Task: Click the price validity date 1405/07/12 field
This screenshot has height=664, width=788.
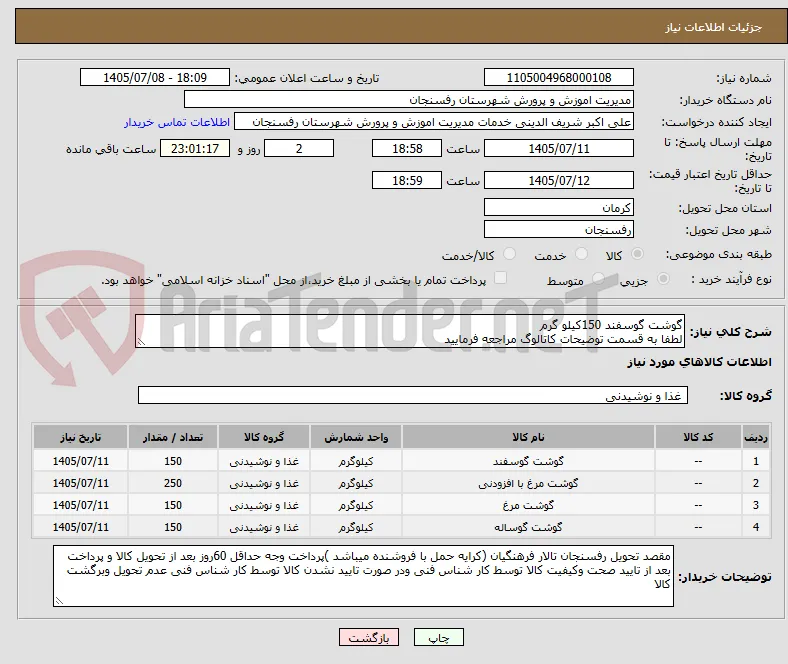Action: coord(559,180)
